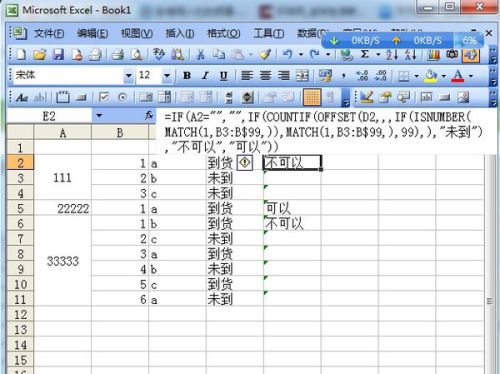Open the Name Box dropdown arrow
This screenshot has height=374, width=500.
click(99, 116)
